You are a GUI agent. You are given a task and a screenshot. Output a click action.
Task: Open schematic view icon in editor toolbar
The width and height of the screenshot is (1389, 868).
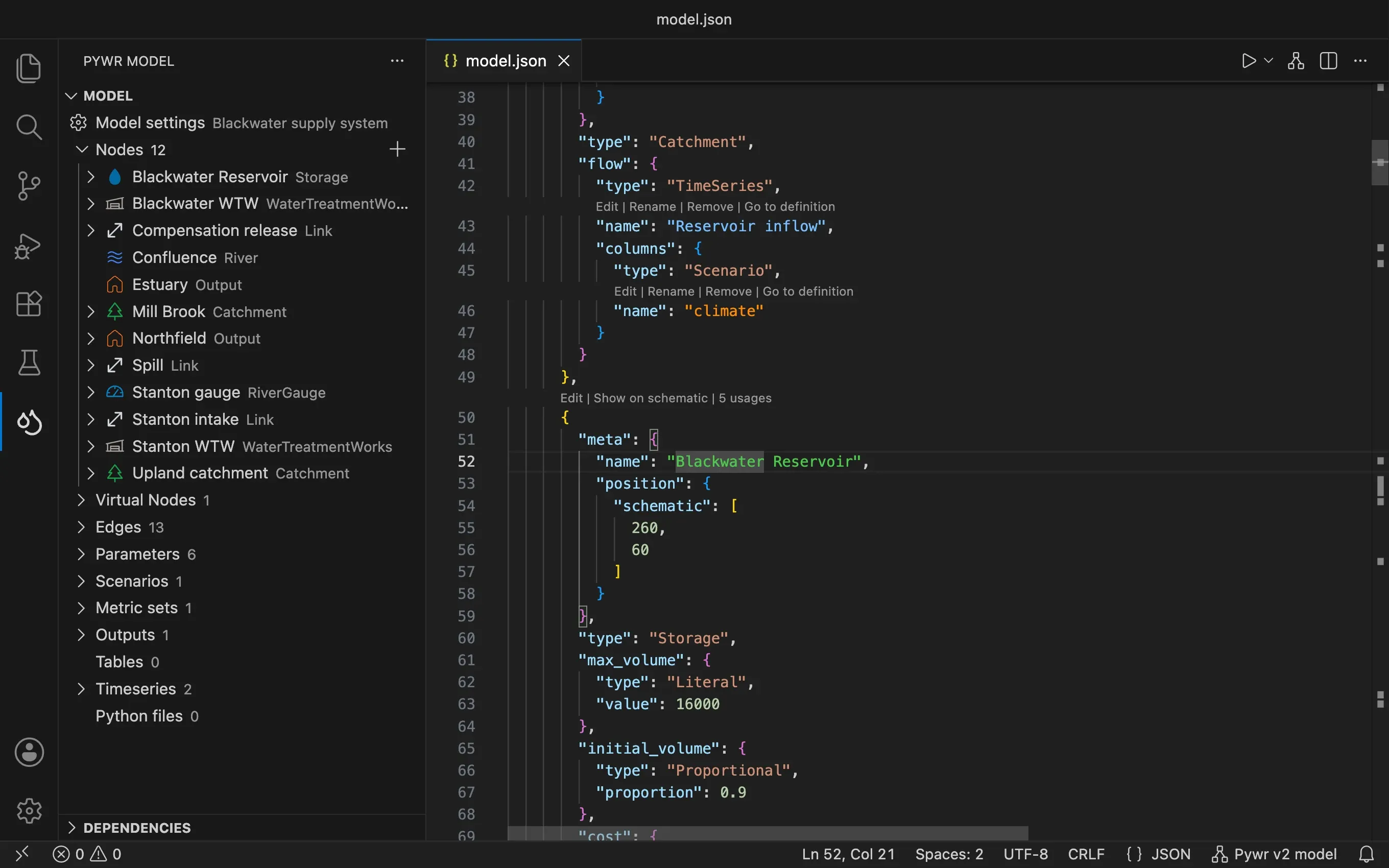[1296, 61]
